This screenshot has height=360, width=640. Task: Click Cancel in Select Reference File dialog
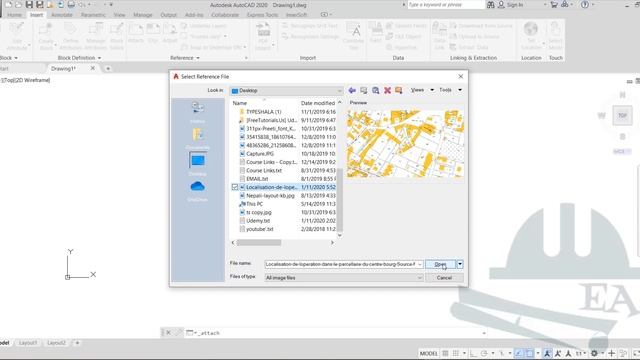coord(444,278)
